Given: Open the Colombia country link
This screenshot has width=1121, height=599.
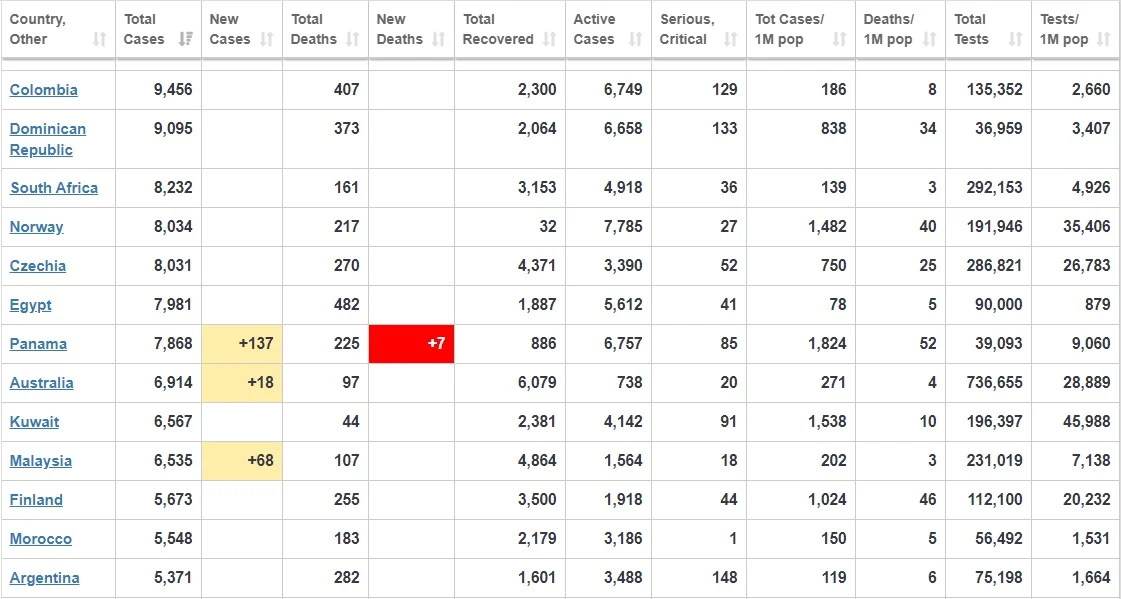Looking at the screenshot, I should [x=44, y=90].
